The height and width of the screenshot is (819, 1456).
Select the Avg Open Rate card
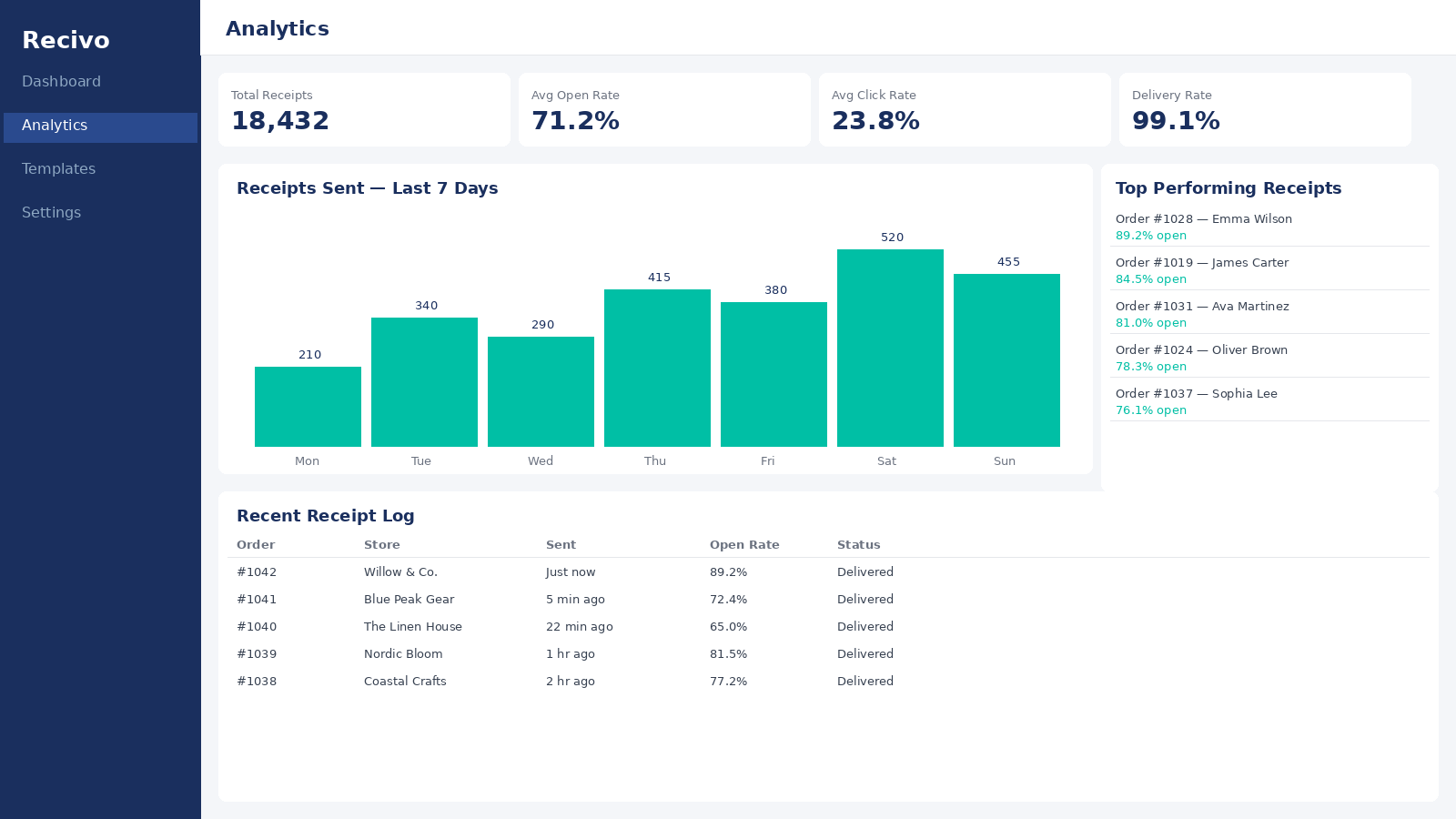coord(664,109)
